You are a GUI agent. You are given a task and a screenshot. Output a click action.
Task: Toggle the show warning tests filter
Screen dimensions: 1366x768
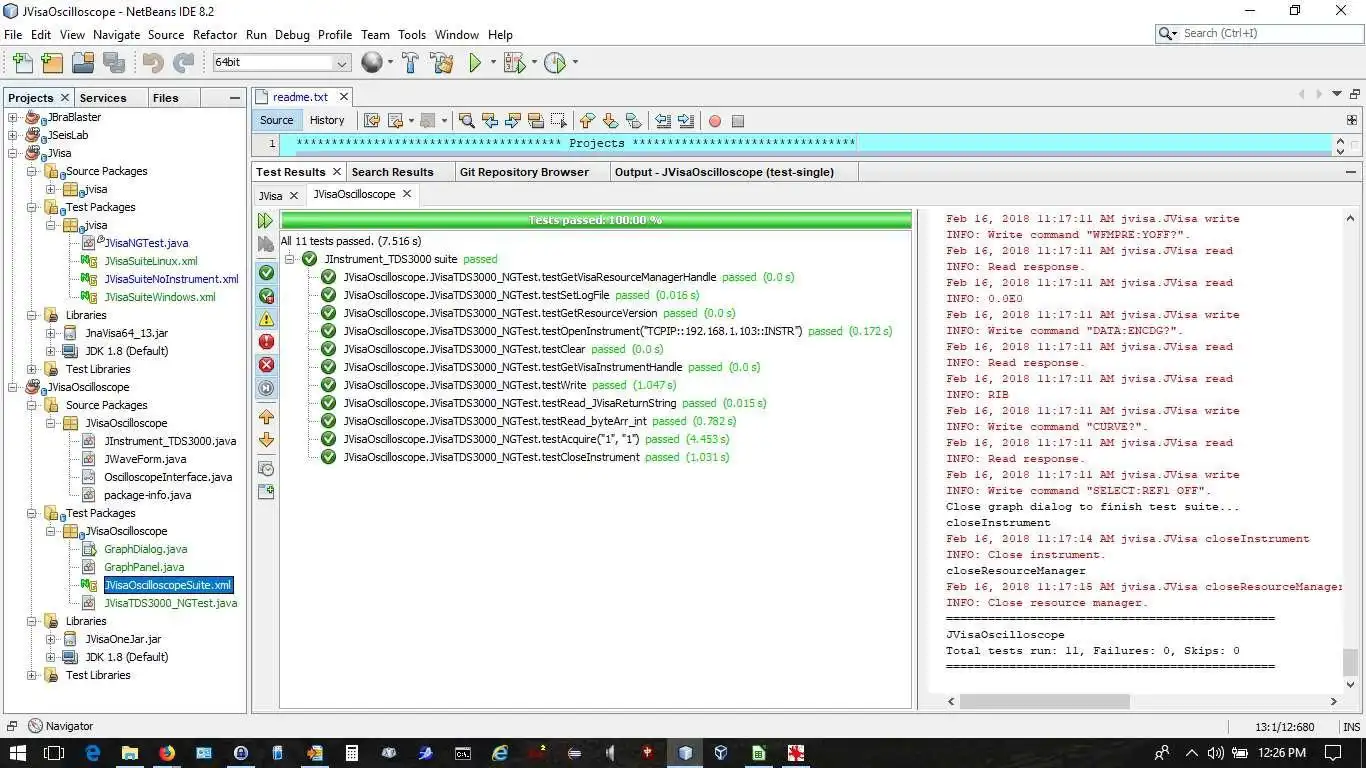point(266,319)
